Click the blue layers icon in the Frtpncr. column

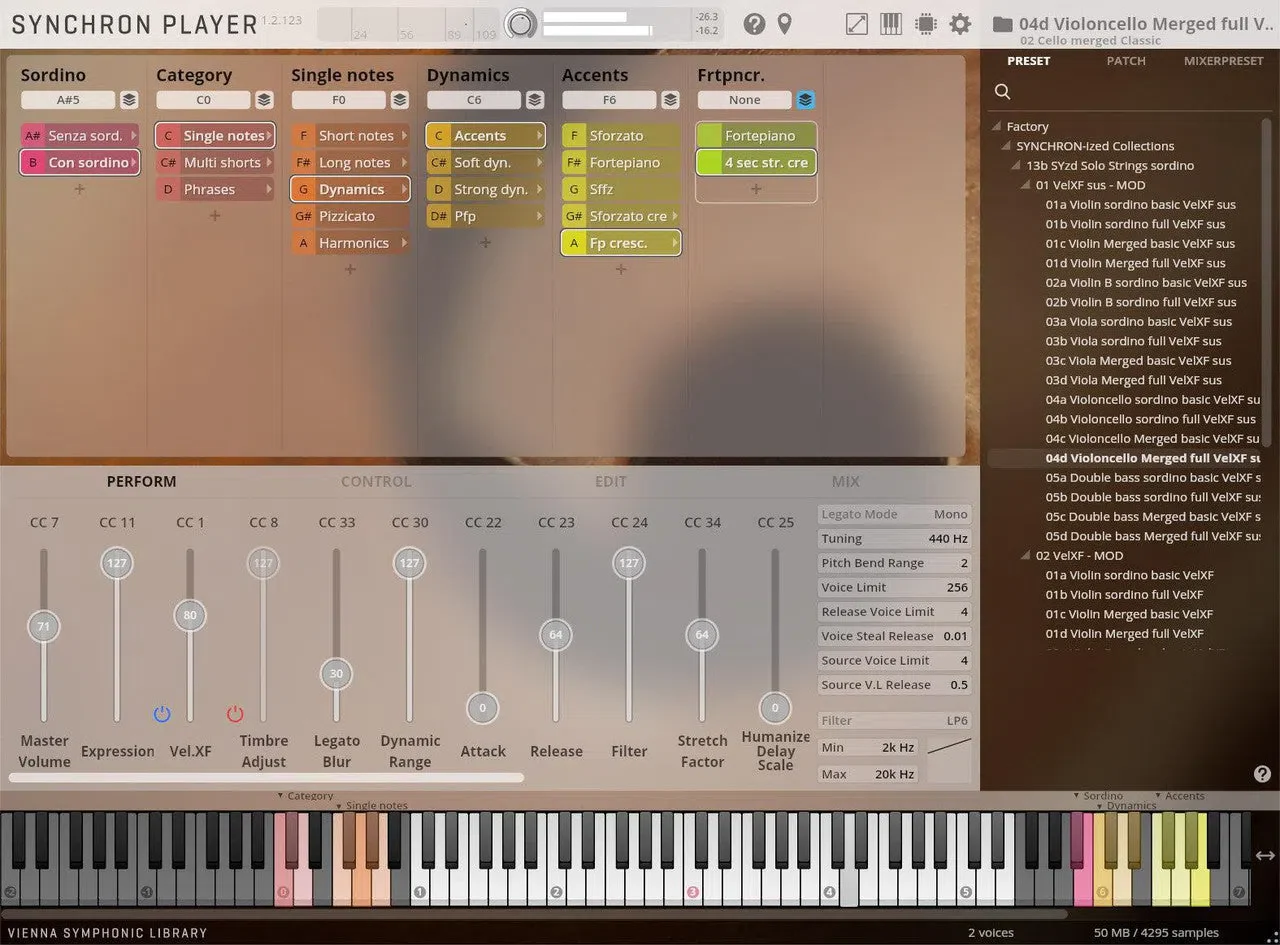pos(806,100)
